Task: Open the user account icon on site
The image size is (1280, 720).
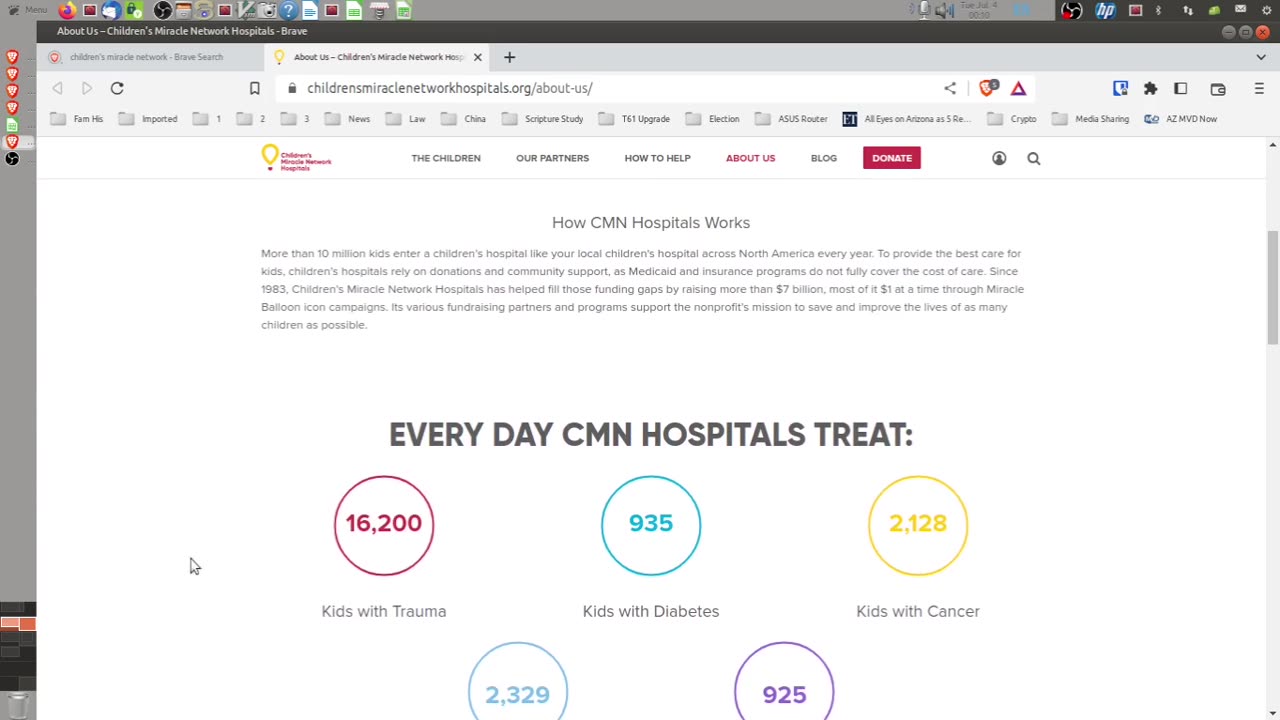Action: (x=999, y=158)
